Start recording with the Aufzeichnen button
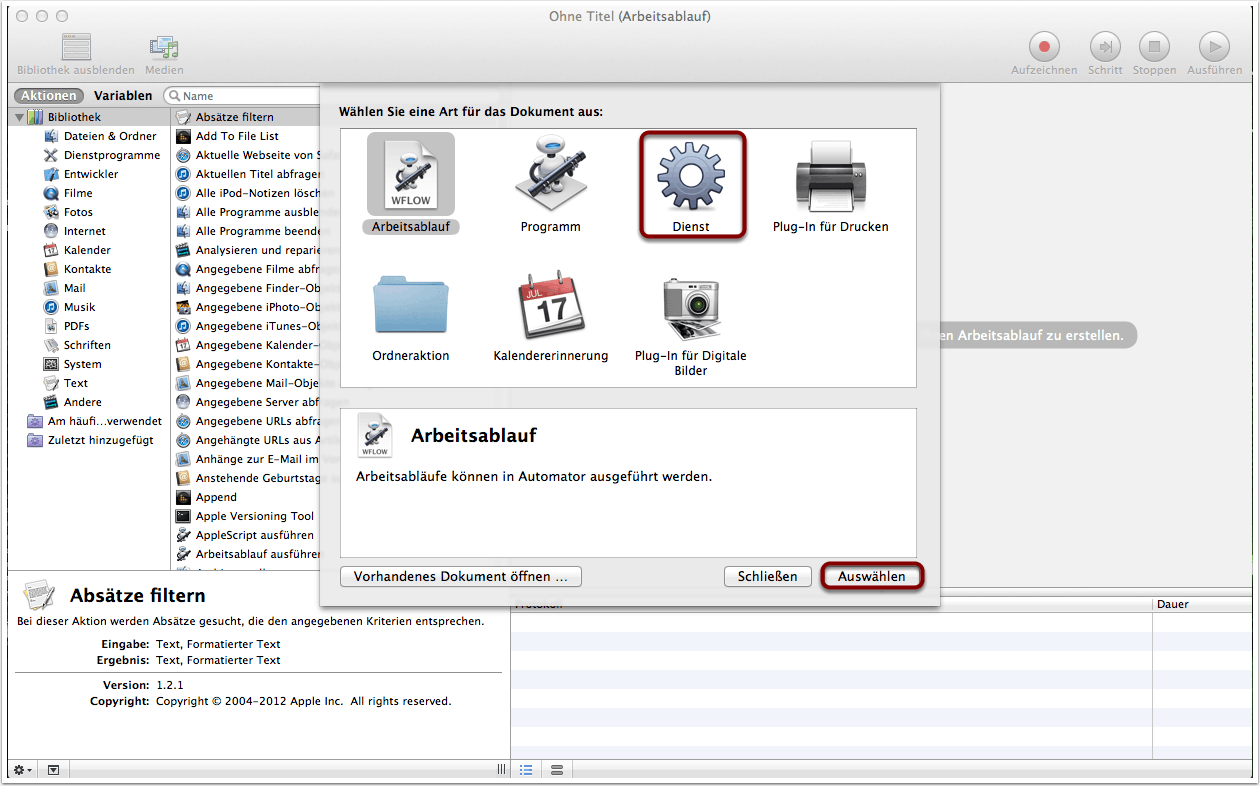This screenshot has width=1260, height=786. tap(1045, 46)
